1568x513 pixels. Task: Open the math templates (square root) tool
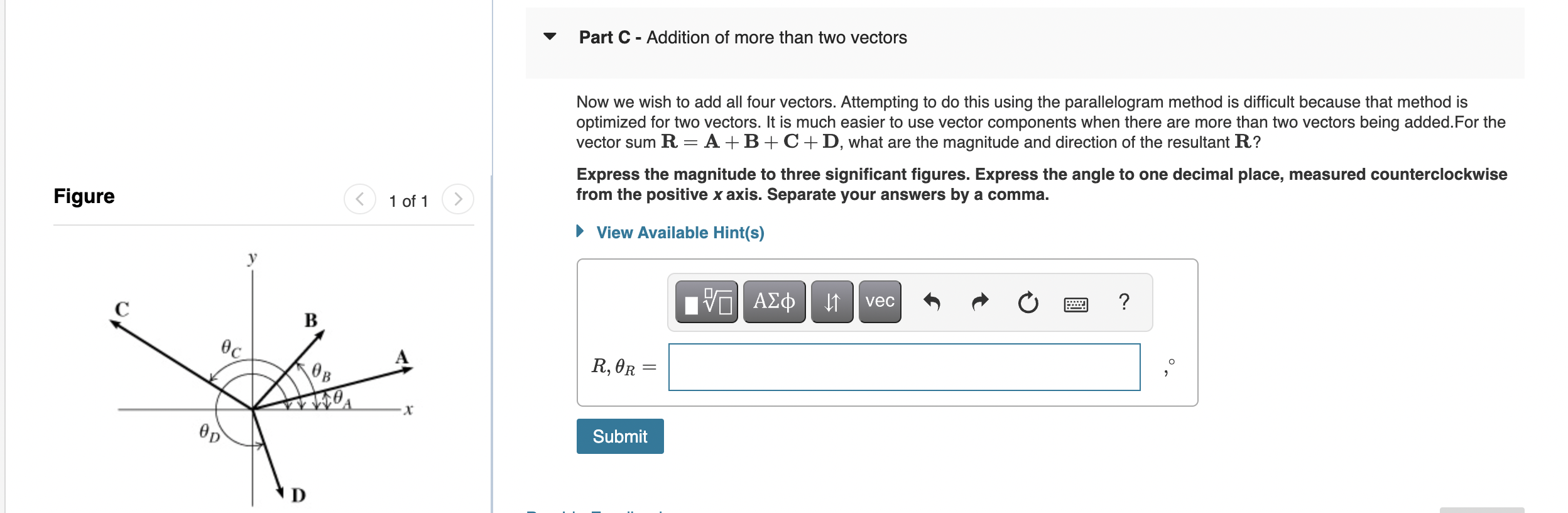click(x=706, y=302)
